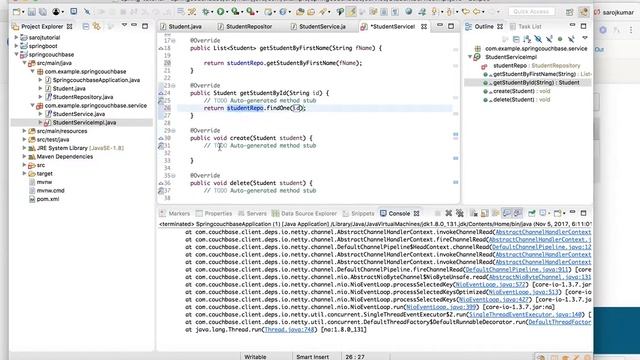Click the Run with Coverage icon
Screen dimensions: 640x360
[235, 12]
